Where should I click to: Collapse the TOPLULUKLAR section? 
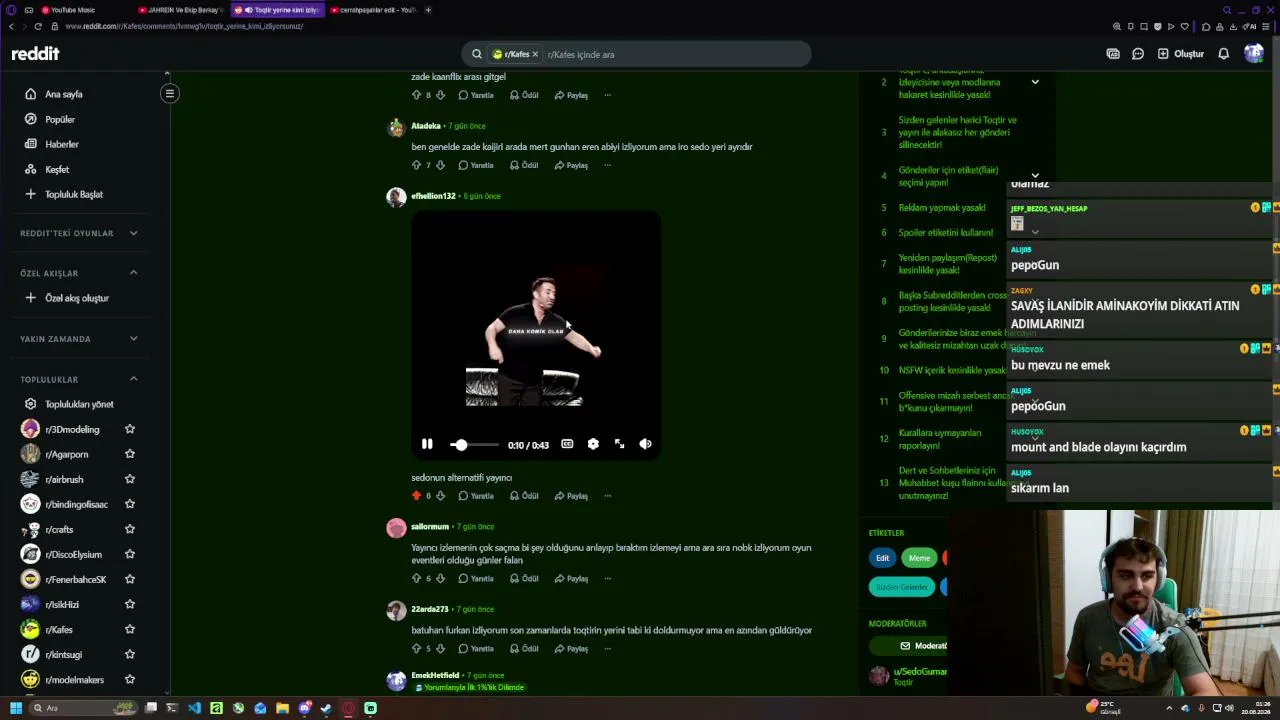pyautogui.click(x=80, y=379)
